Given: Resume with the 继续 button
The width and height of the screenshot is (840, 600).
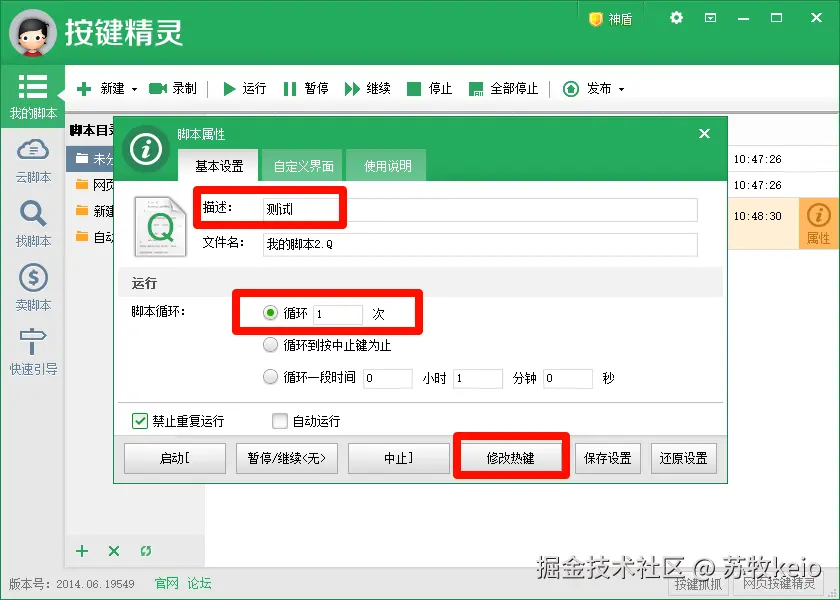Looking at the screenshot, I should [x=368, y=88].
